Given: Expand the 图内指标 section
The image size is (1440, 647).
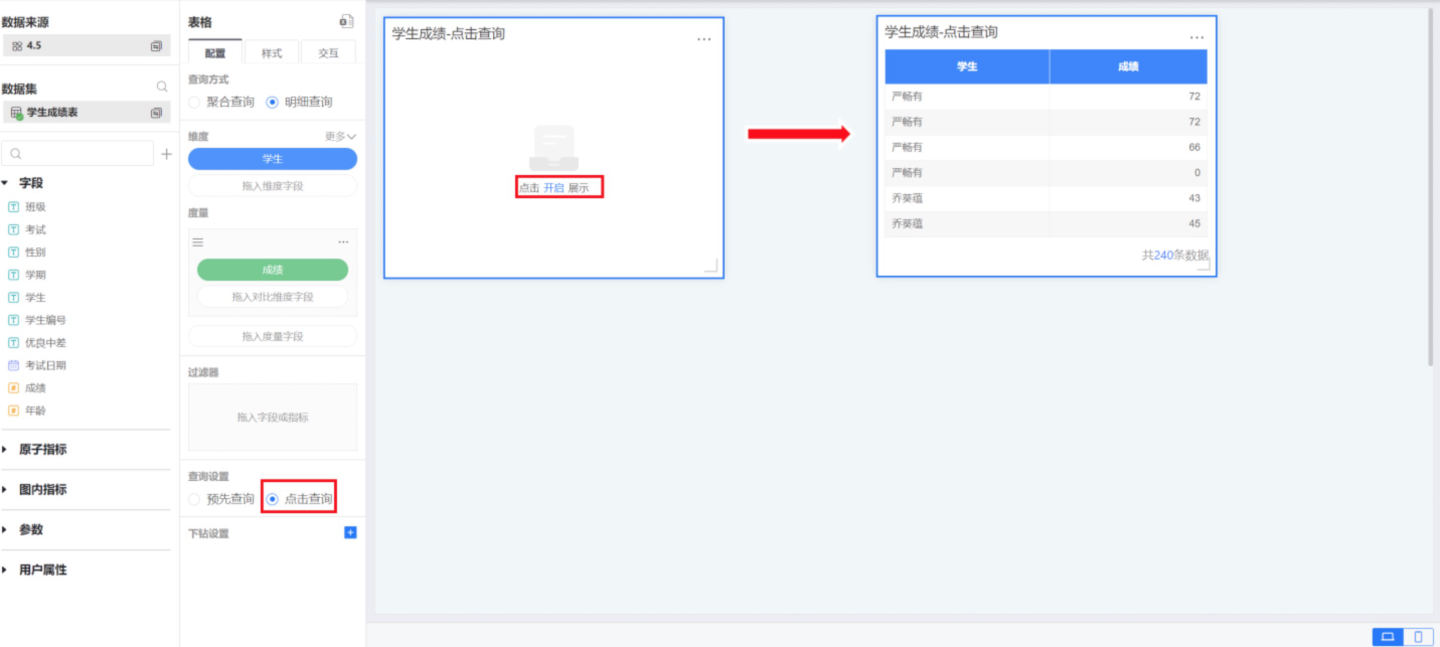Looking at the screenshot, I should pos(5,489).
